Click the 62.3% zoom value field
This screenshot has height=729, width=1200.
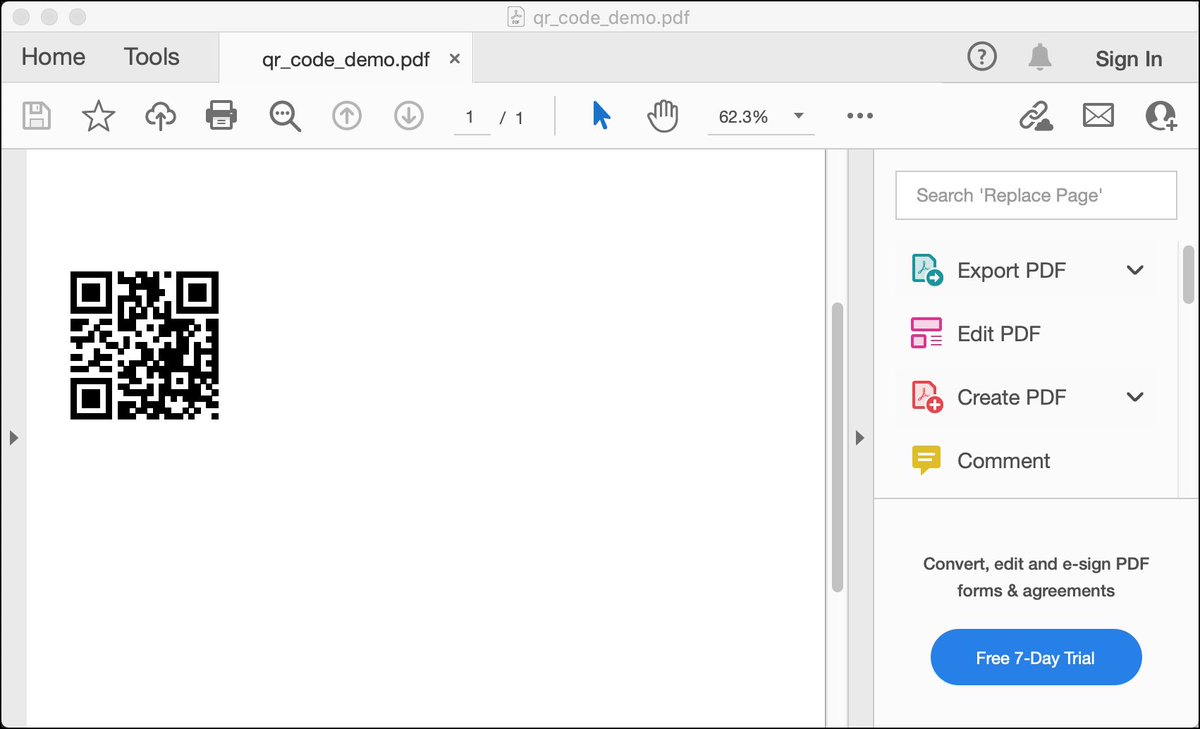[x=744, y=117]
